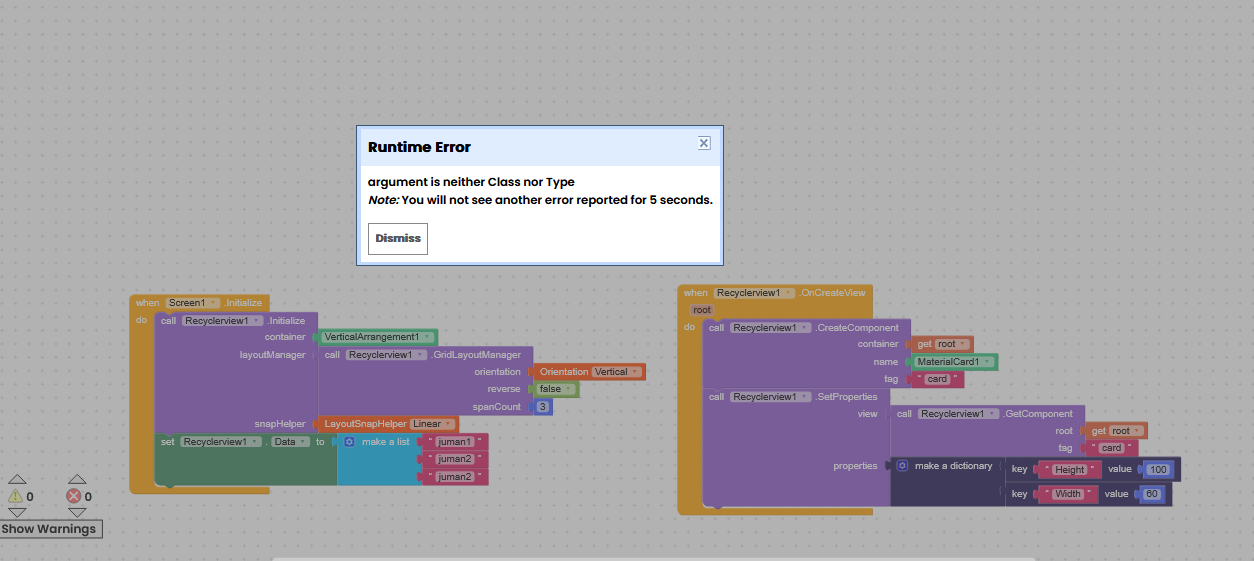Edit the Height value field 100
The image size is (1254, 561).
(1158, 470)
